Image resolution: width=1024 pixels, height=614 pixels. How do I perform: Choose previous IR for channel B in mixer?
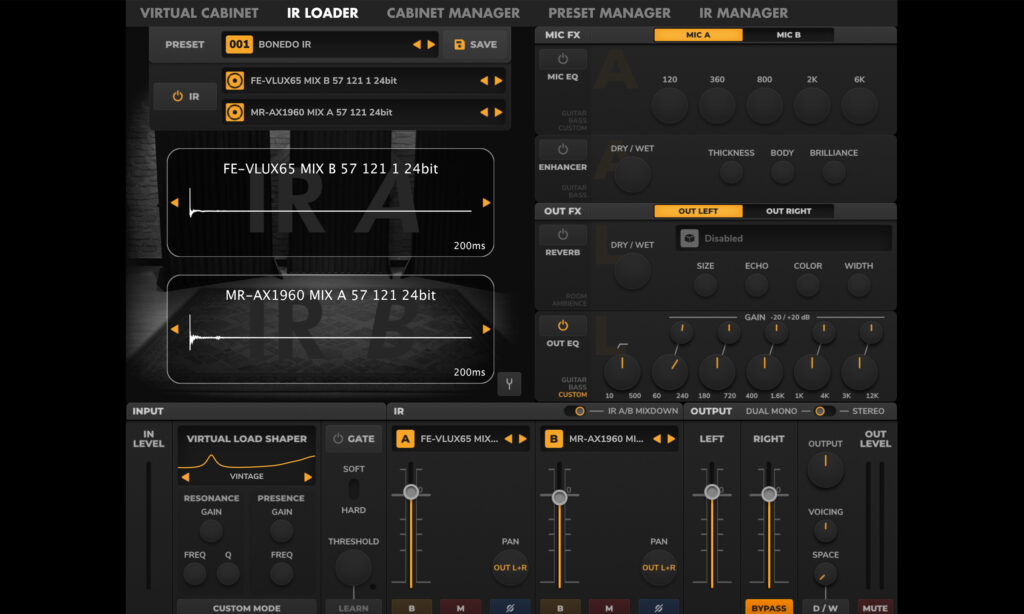pyautogui.click(x=656, y=439)
